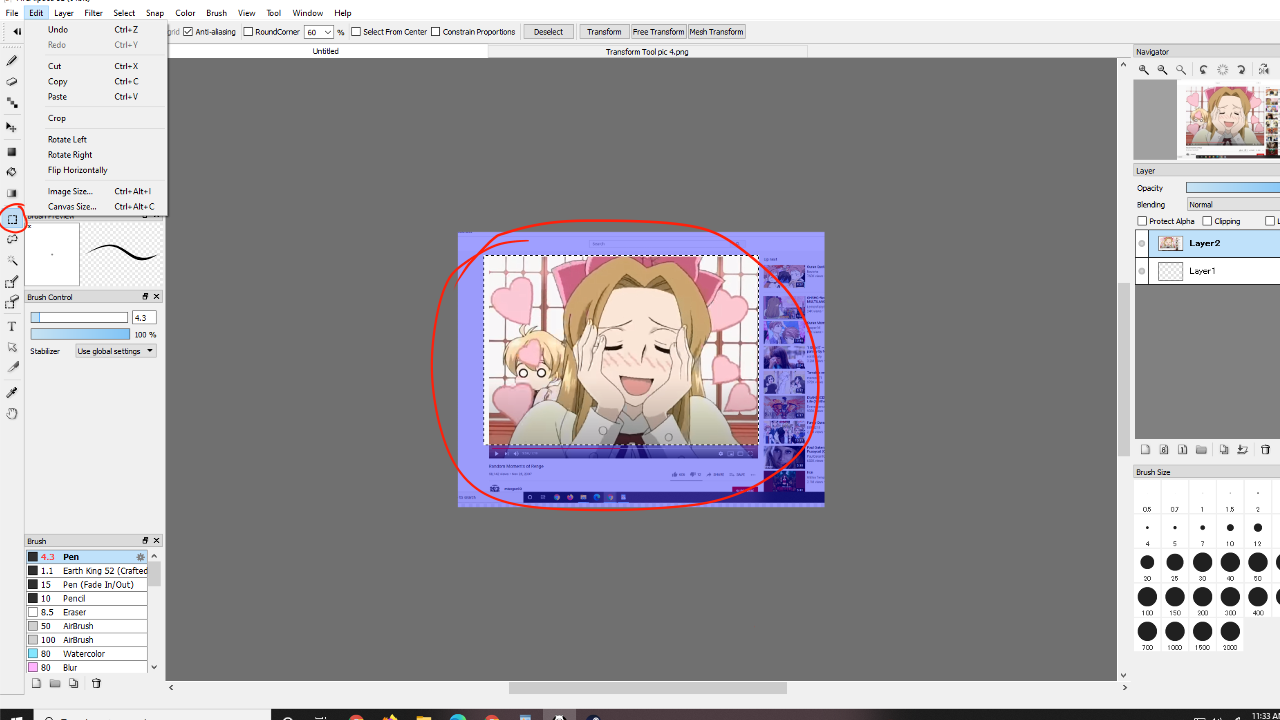Adjust the brush size slider
Image resolution: width=1280 pixels, height=720 pixels.
(x=79, y=318)
